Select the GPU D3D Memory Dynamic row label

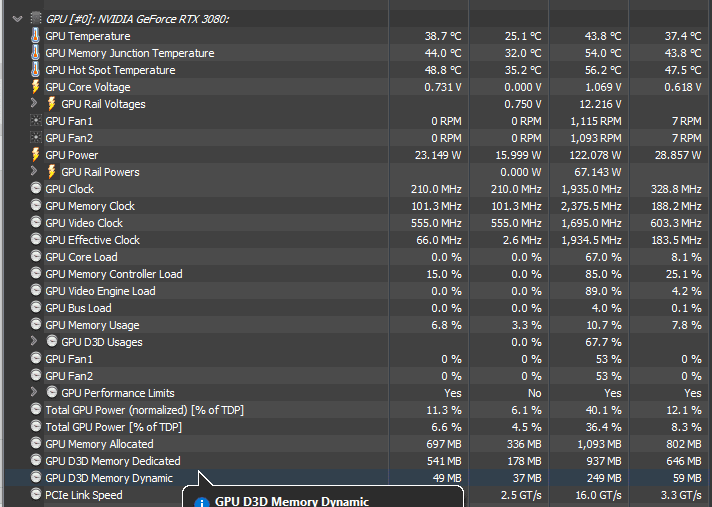[x=109, y=478]
